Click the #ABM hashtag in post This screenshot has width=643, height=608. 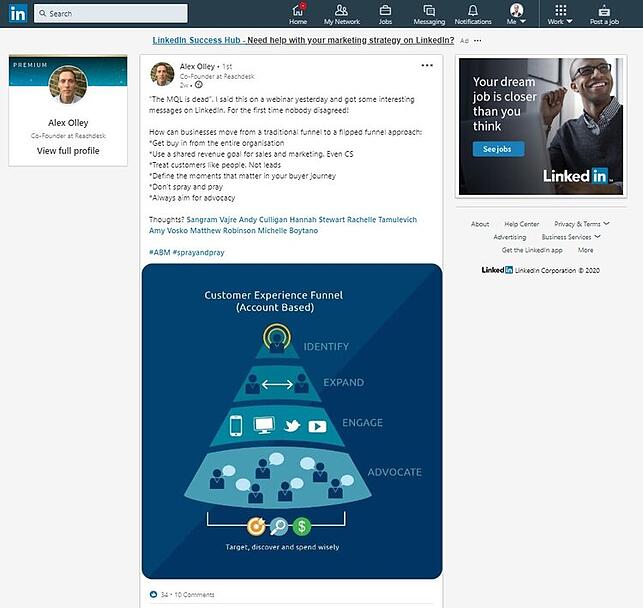point(160,253)
